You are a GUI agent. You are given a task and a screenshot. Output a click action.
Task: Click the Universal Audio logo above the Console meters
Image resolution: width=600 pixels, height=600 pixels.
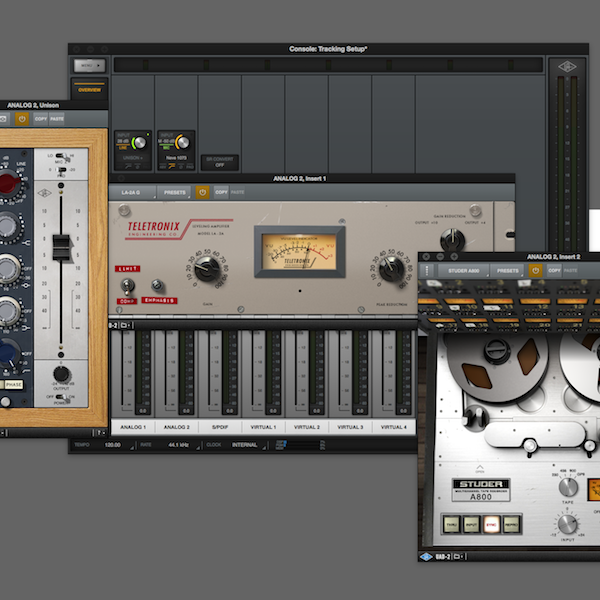(567, 67)
